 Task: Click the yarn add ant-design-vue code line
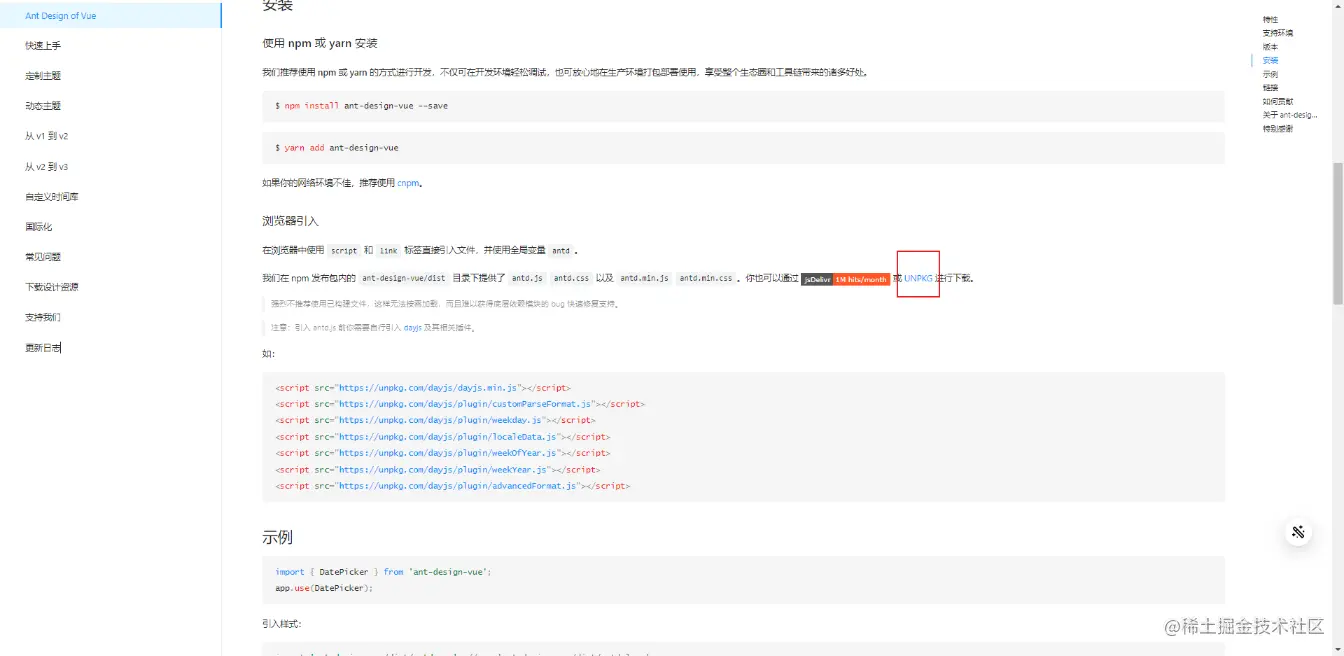(x=337, y=147)
